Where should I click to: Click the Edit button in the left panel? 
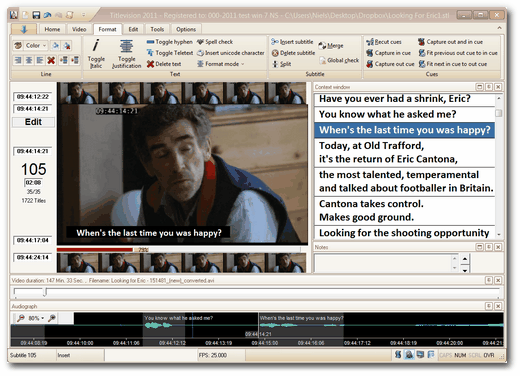[33, 122]
